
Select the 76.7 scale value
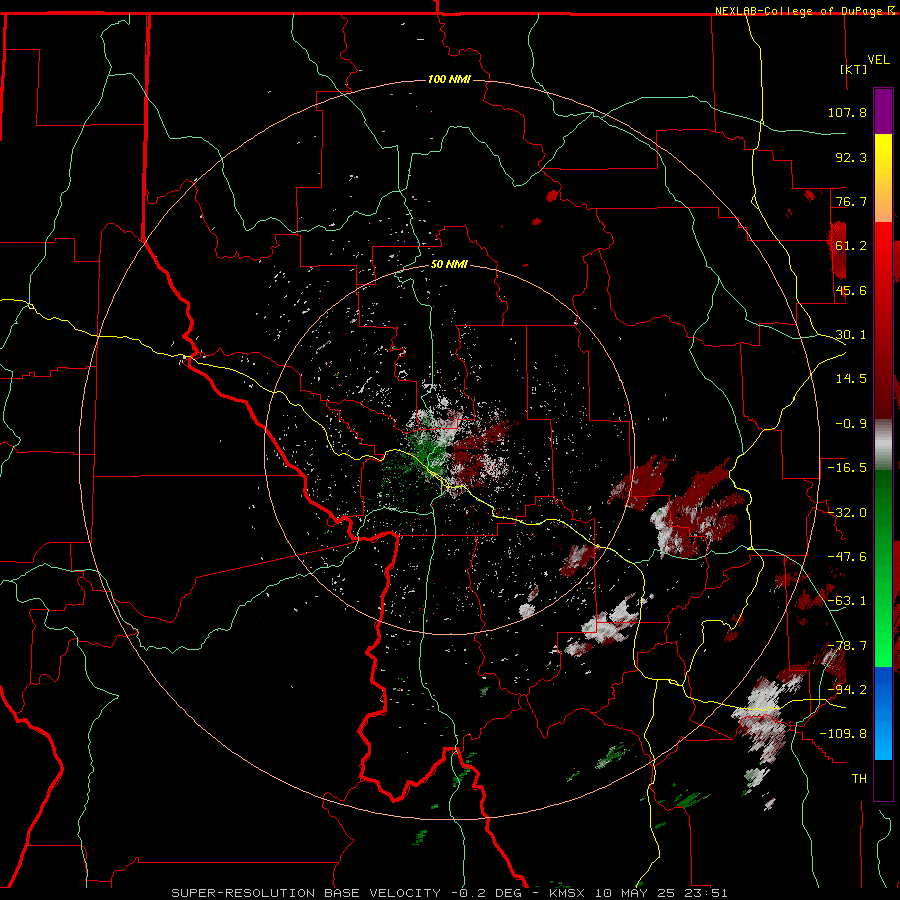851,201
